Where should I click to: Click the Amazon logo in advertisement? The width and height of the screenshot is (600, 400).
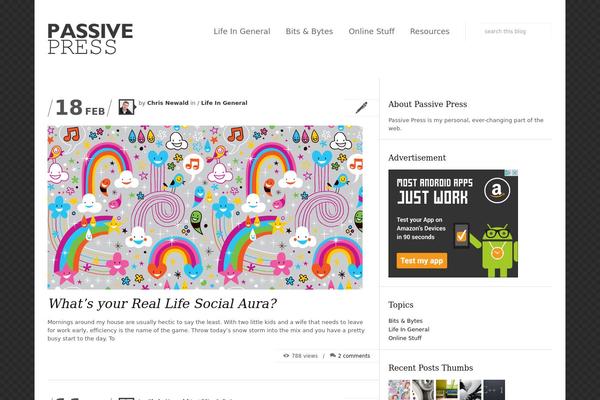tap(497, 190)
